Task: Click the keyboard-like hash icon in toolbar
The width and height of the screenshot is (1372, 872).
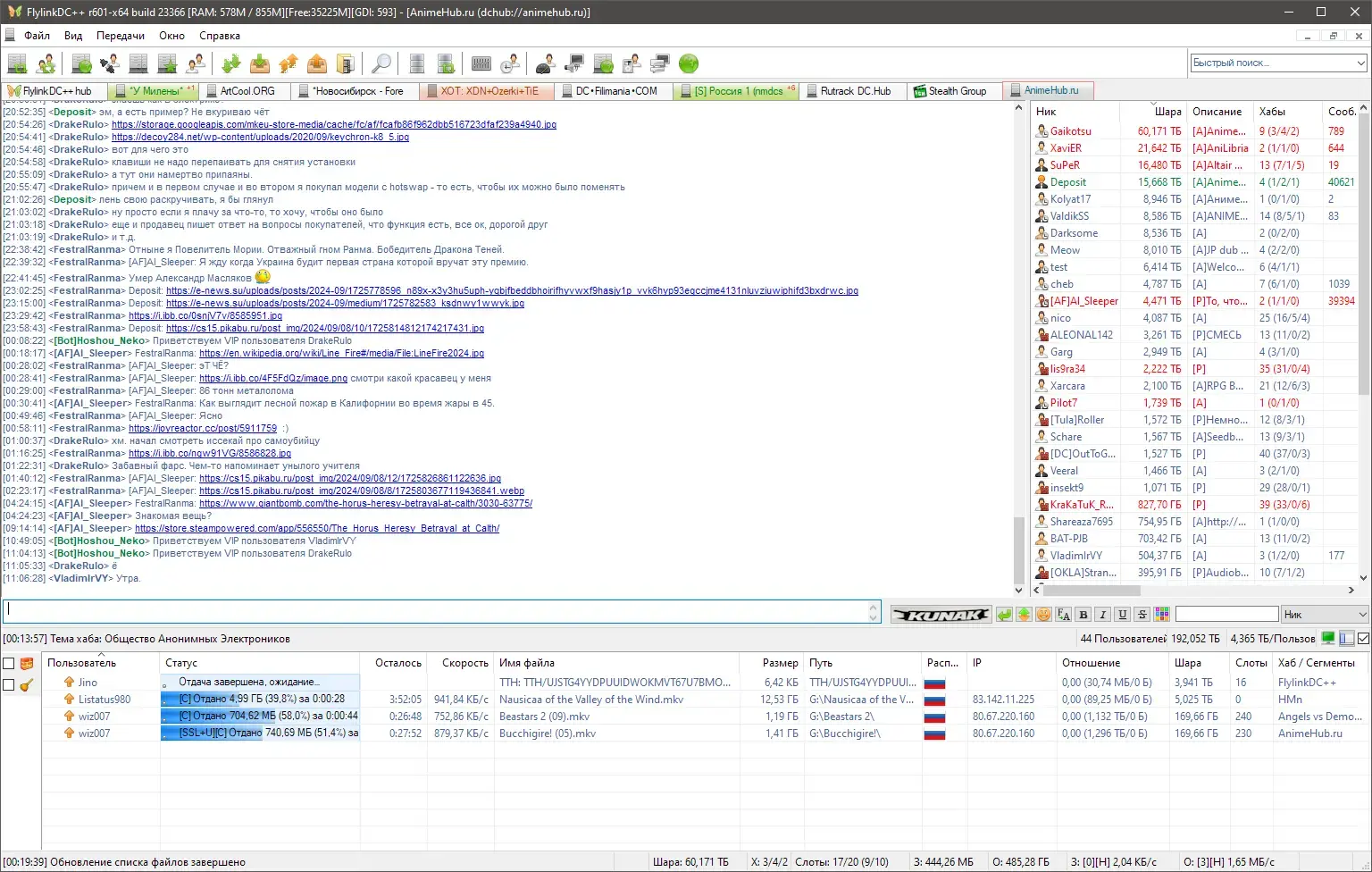Action: point(481,63)
